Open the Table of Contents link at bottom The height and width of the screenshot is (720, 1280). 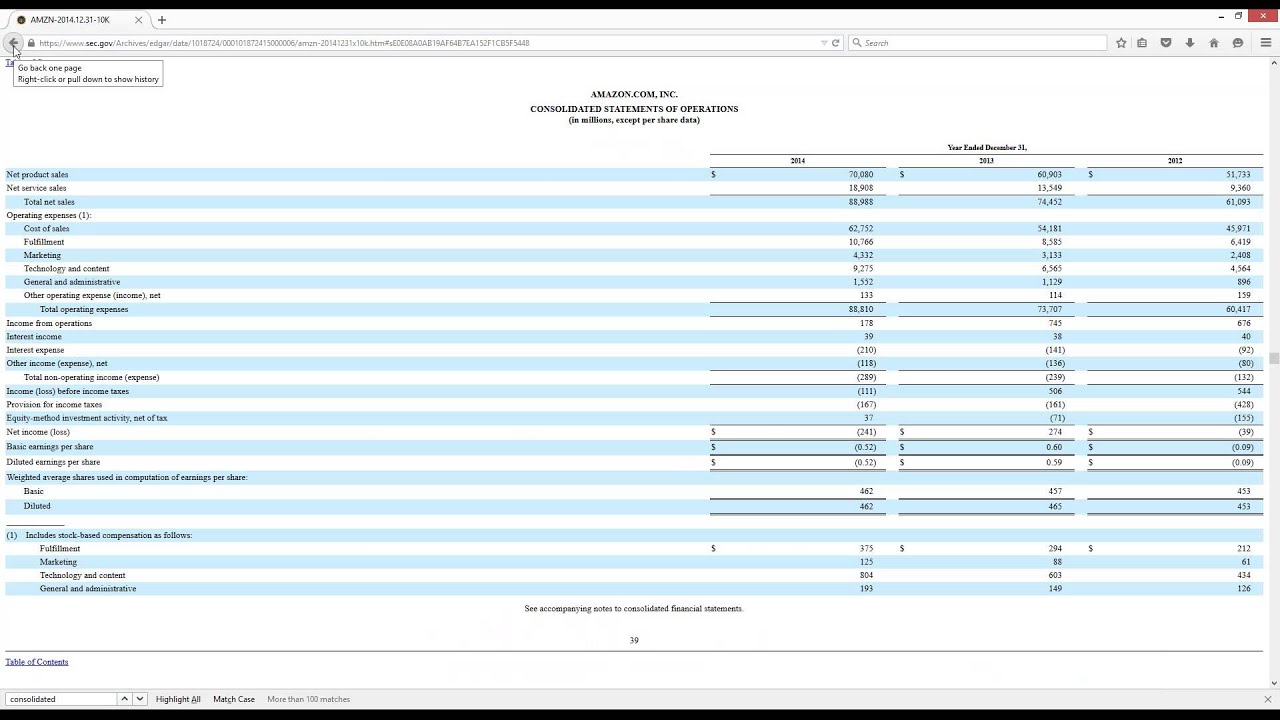point(37,662)
